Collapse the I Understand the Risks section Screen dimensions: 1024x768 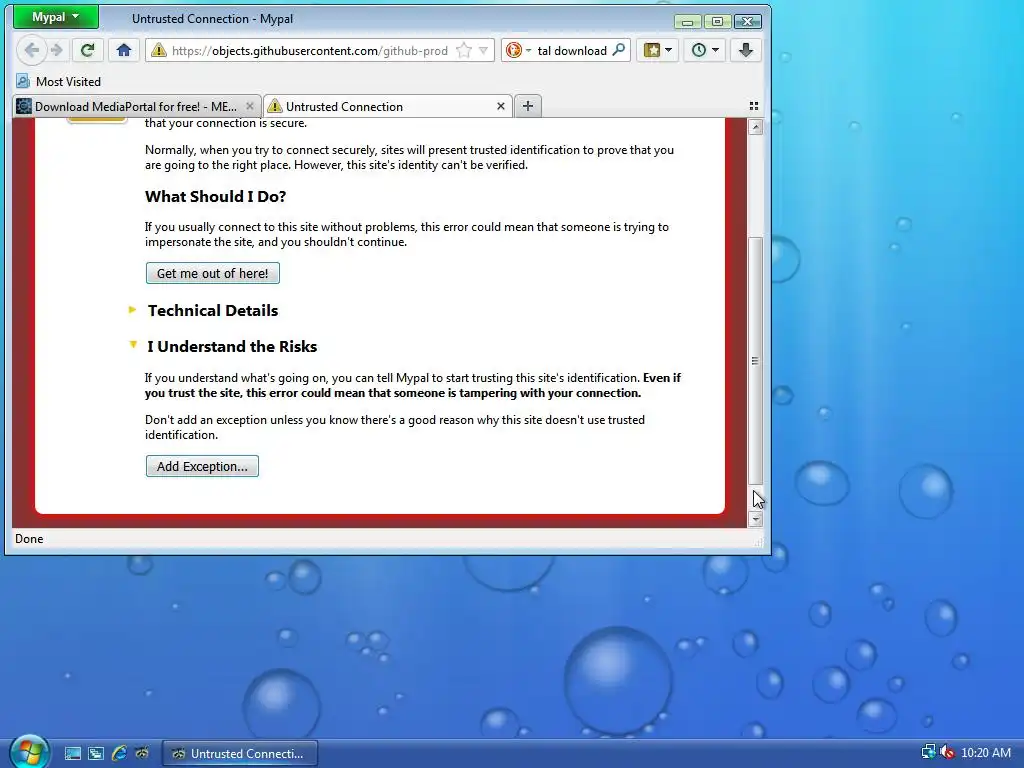[x=224, y=346]
